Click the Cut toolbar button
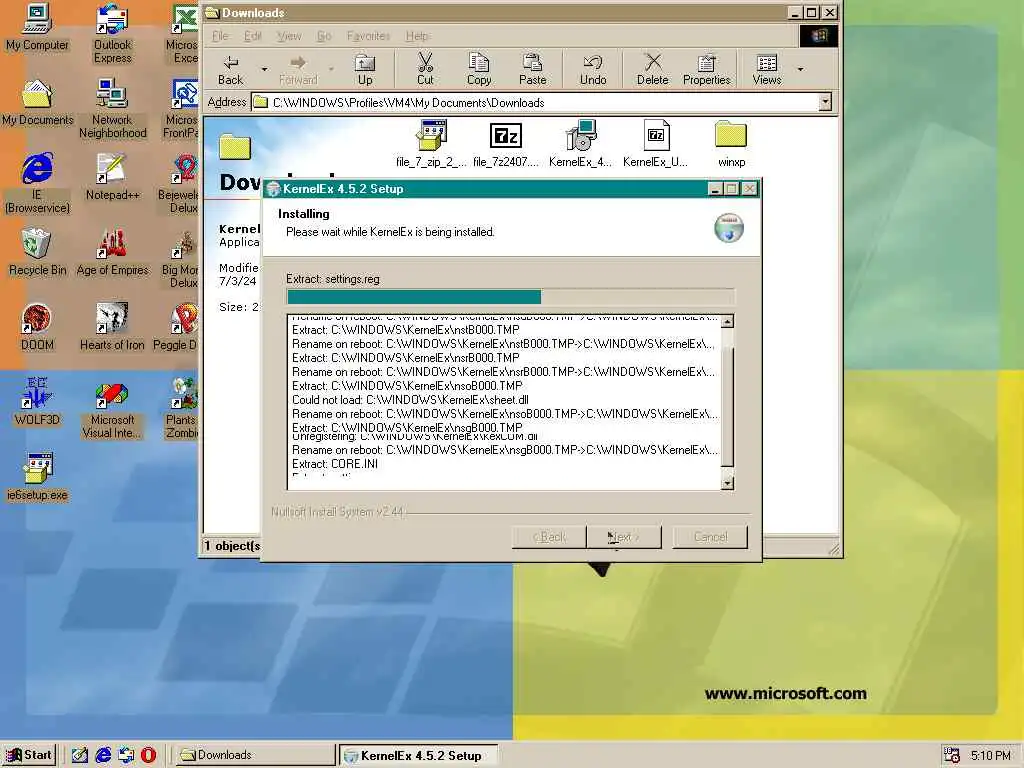This screenshot has width=1024, height=768. point(425,70)
